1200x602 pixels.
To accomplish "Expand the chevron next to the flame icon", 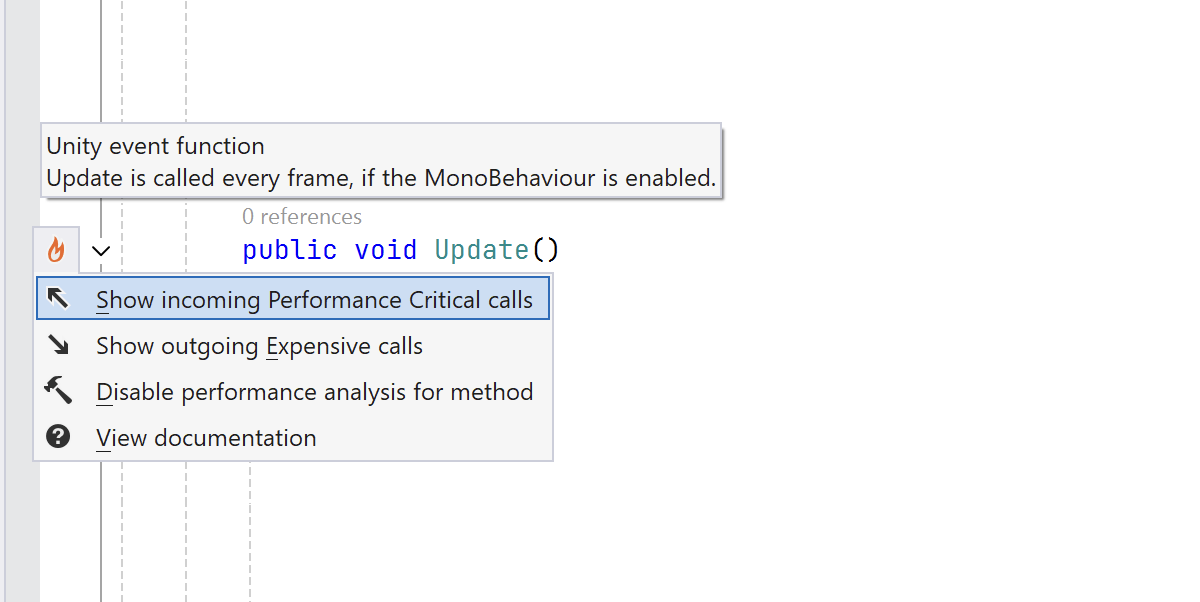I will [101, 251].
